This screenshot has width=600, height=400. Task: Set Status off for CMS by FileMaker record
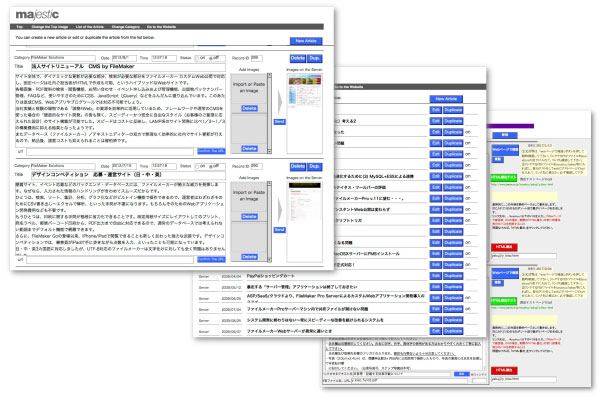[x=211, y=58]
